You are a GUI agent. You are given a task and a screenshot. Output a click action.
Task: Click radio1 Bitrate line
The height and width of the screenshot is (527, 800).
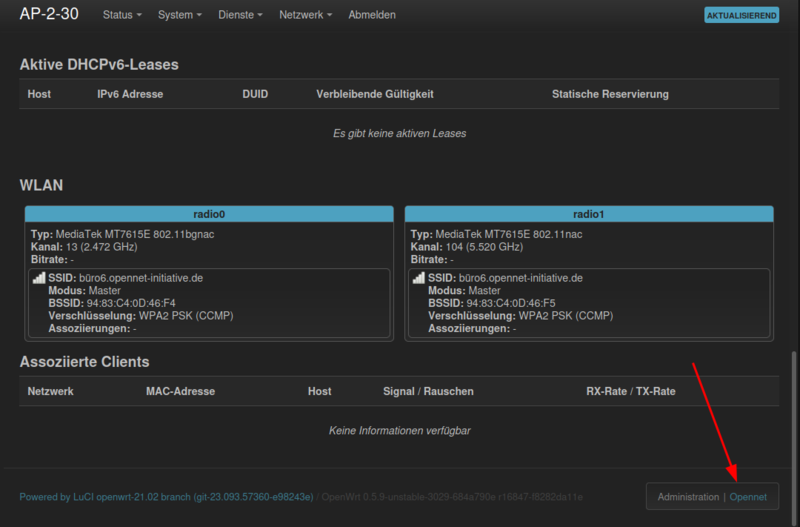click(432, 260)
